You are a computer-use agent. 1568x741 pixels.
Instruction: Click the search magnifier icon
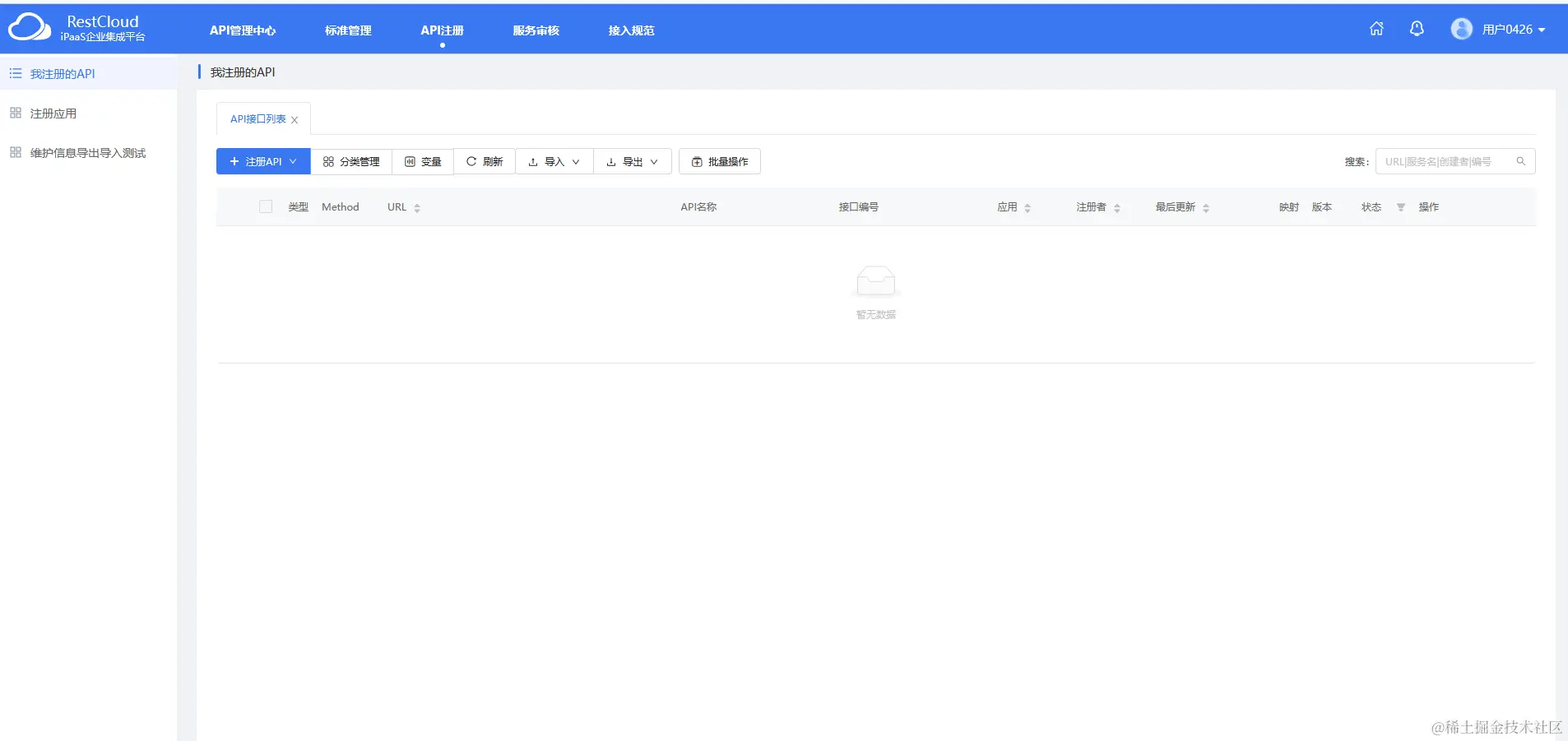click(x=1521, y=161)
